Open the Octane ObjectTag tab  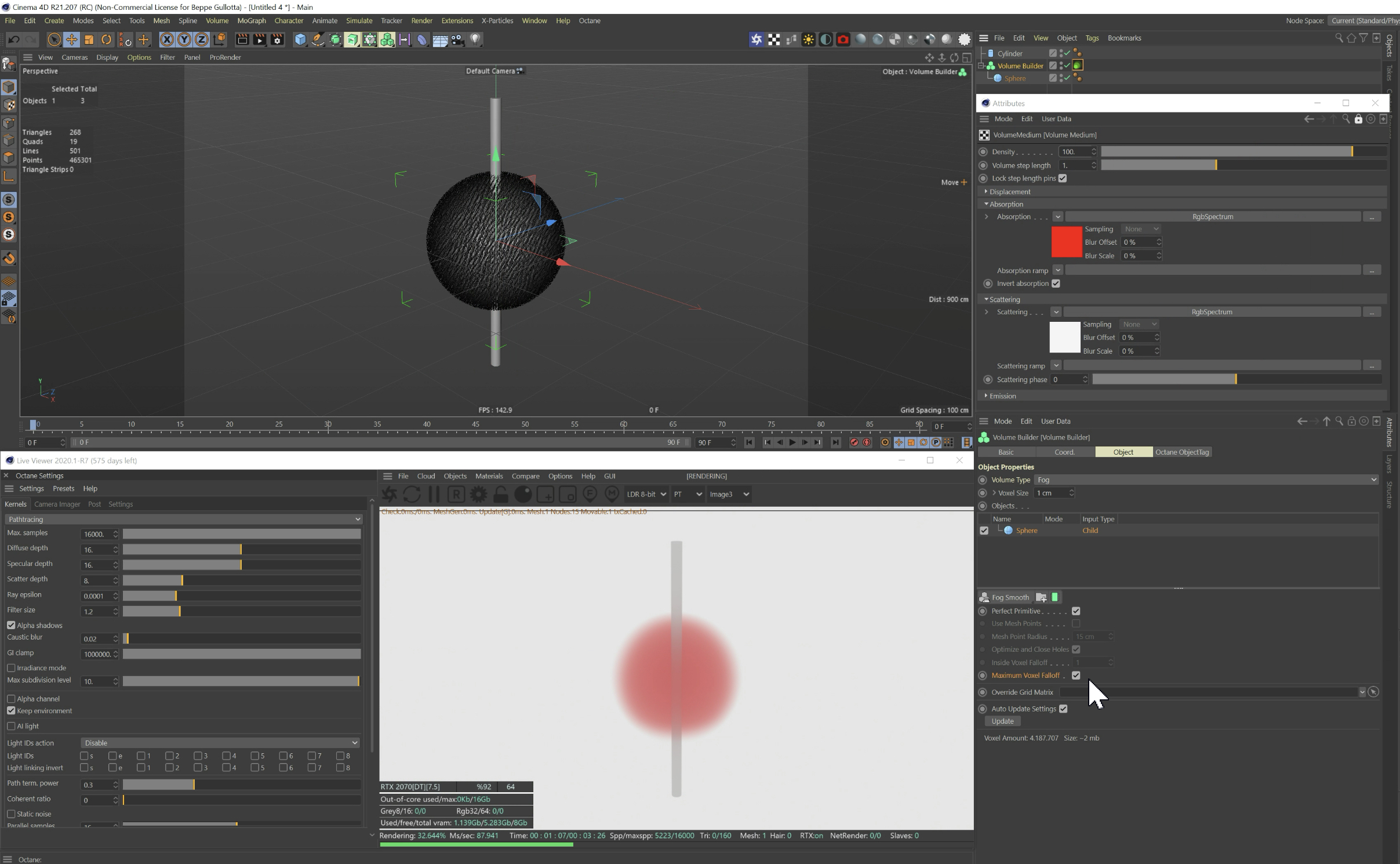coord(1181,452)
